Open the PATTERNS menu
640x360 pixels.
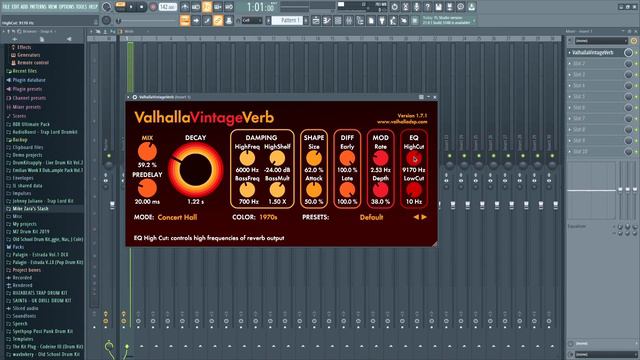[38, 7]
